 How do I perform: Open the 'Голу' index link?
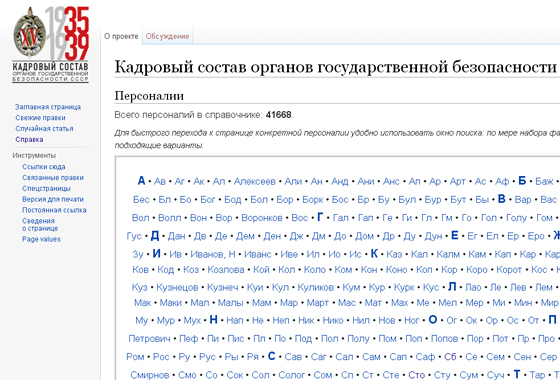(x=516, y=218)
